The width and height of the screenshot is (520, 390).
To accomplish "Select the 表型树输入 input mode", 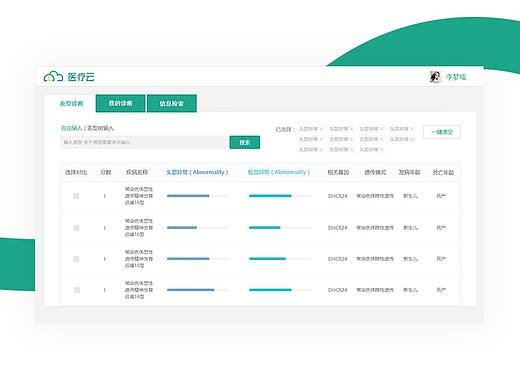I will (x=100, y=128).
